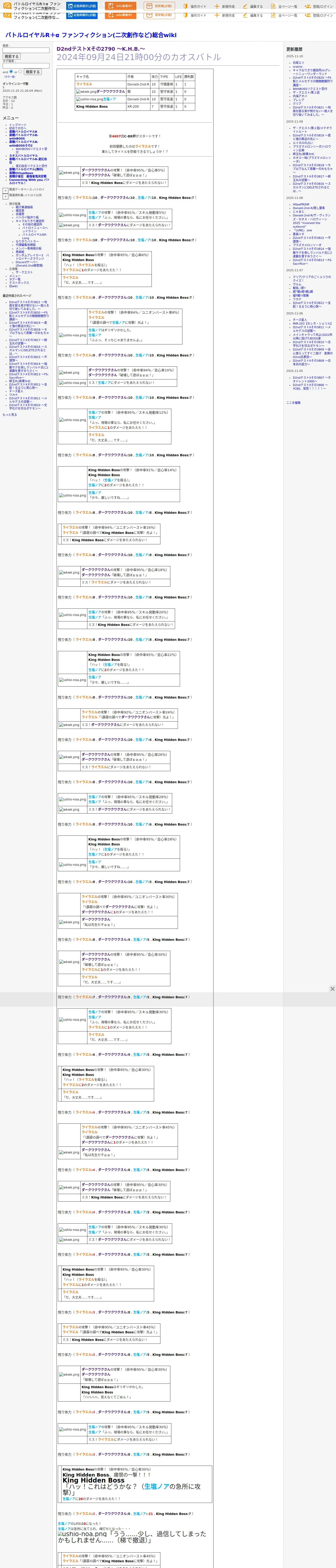Click broken wkwk.png image in stats table

pyautogui.click(x=87, y=92)
